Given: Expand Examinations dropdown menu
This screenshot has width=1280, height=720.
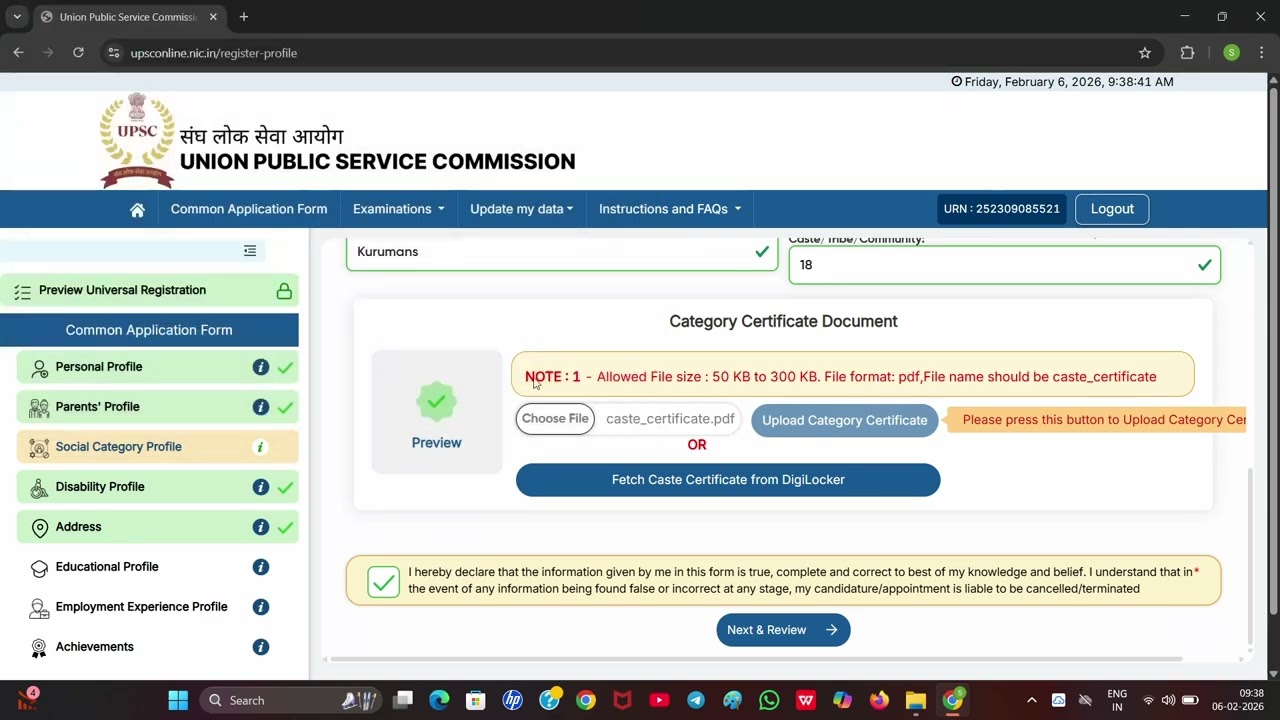Looking at the screenshot, I should (x=398, y=209).
